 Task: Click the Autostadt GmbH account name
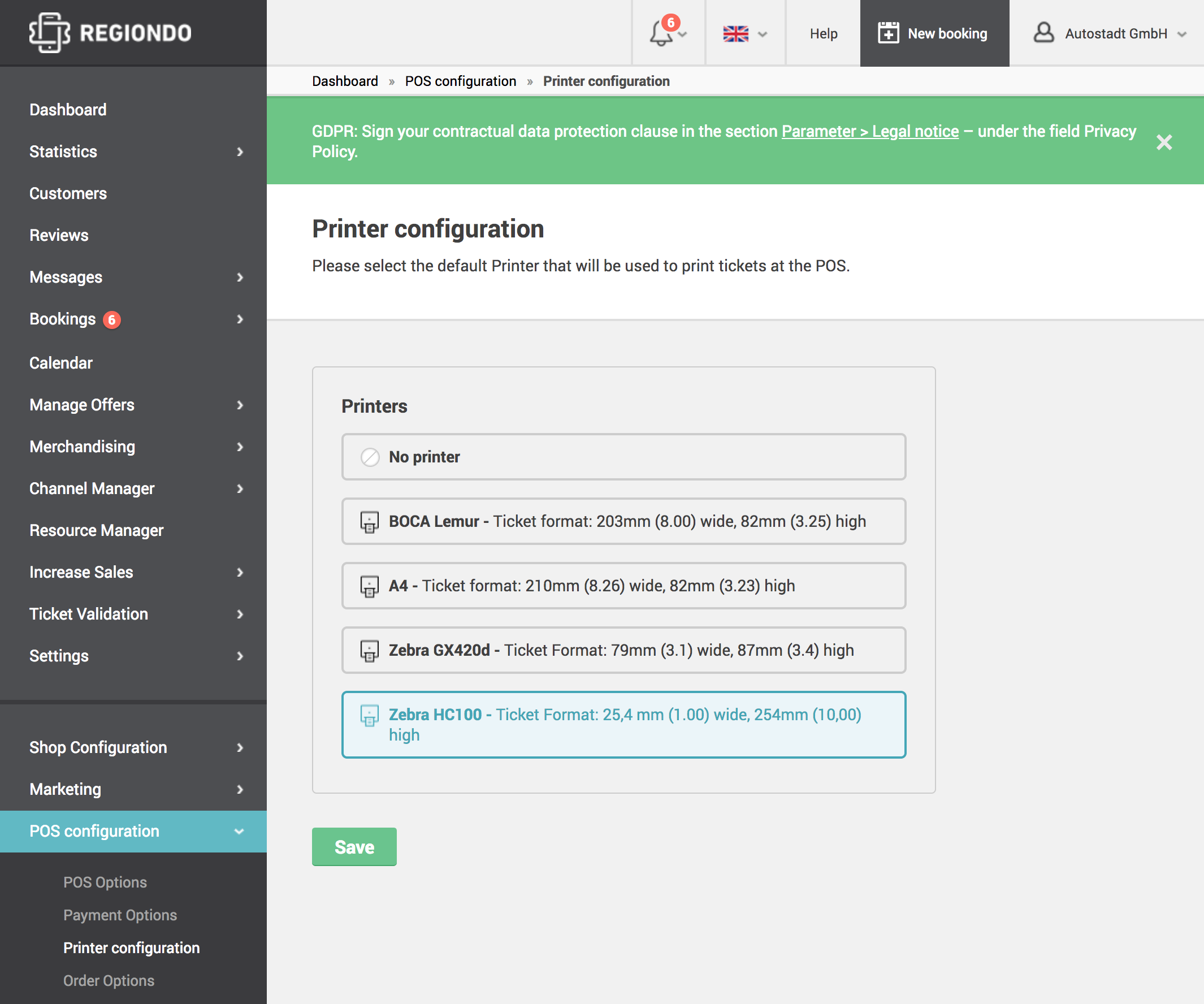click(1116, 34)
